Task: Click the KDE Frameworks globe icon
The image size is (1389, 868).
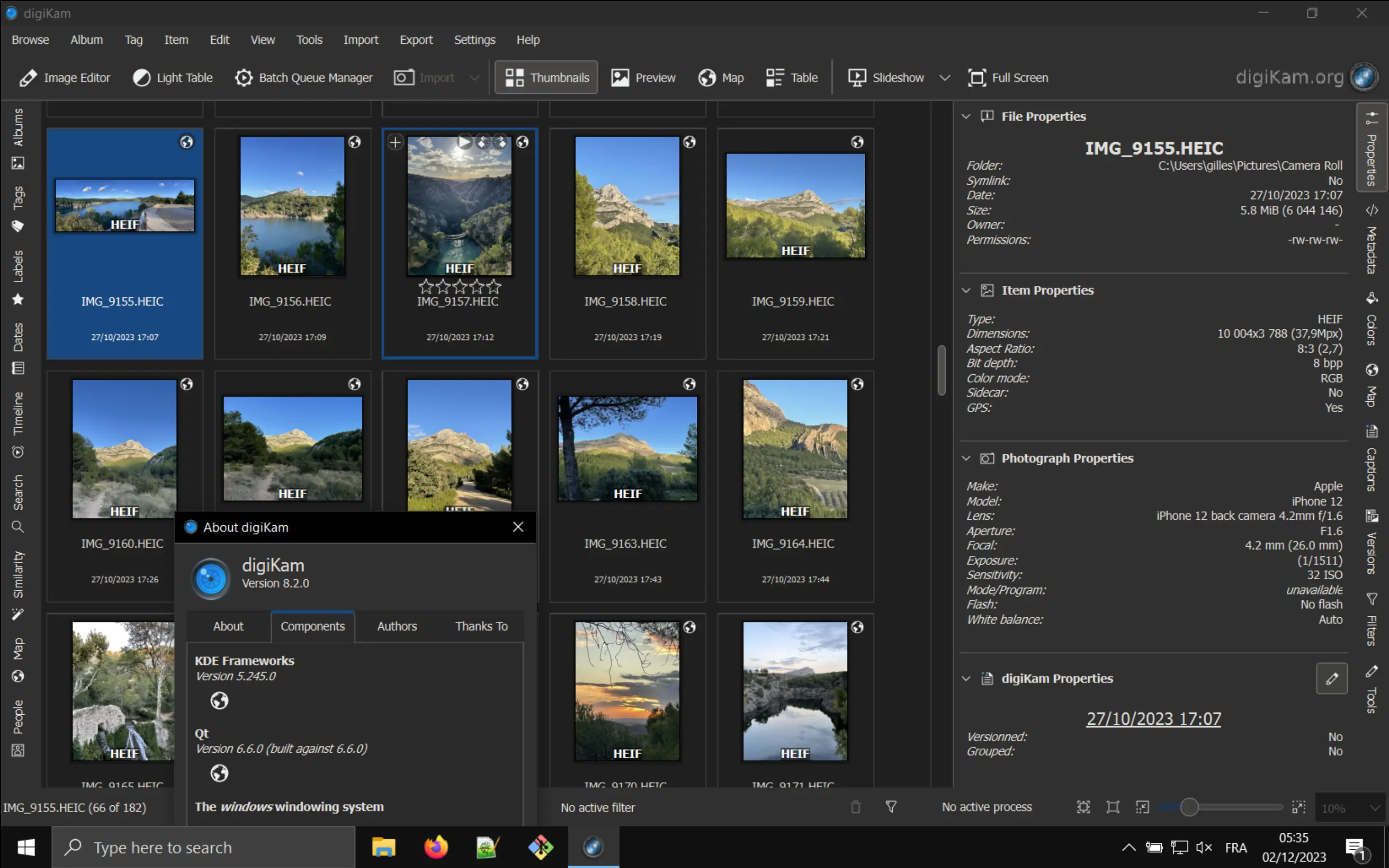Action: [x=219, y=700]
